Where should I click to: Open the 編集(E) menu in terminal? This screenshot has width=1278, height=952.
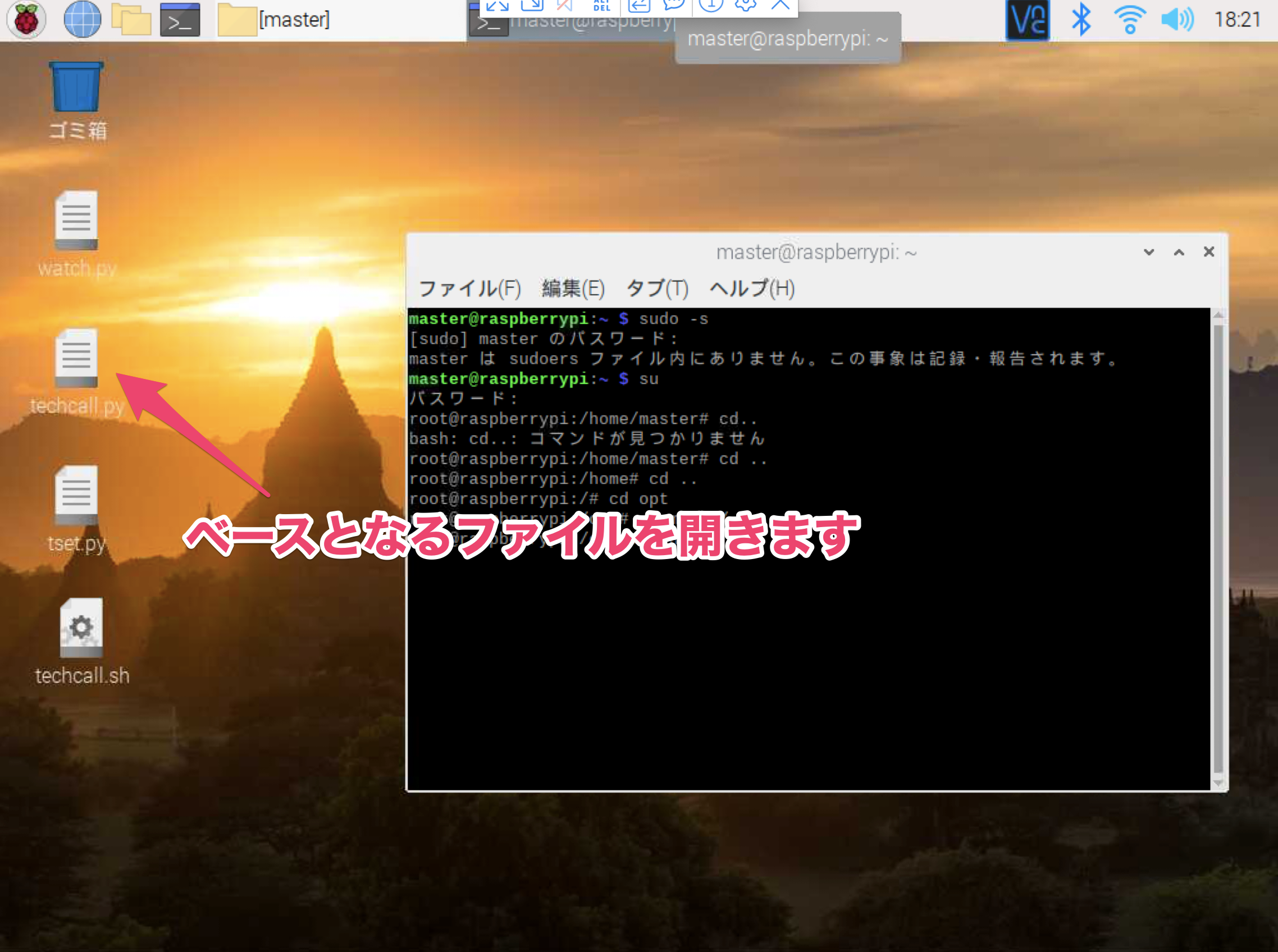point(573,288)
